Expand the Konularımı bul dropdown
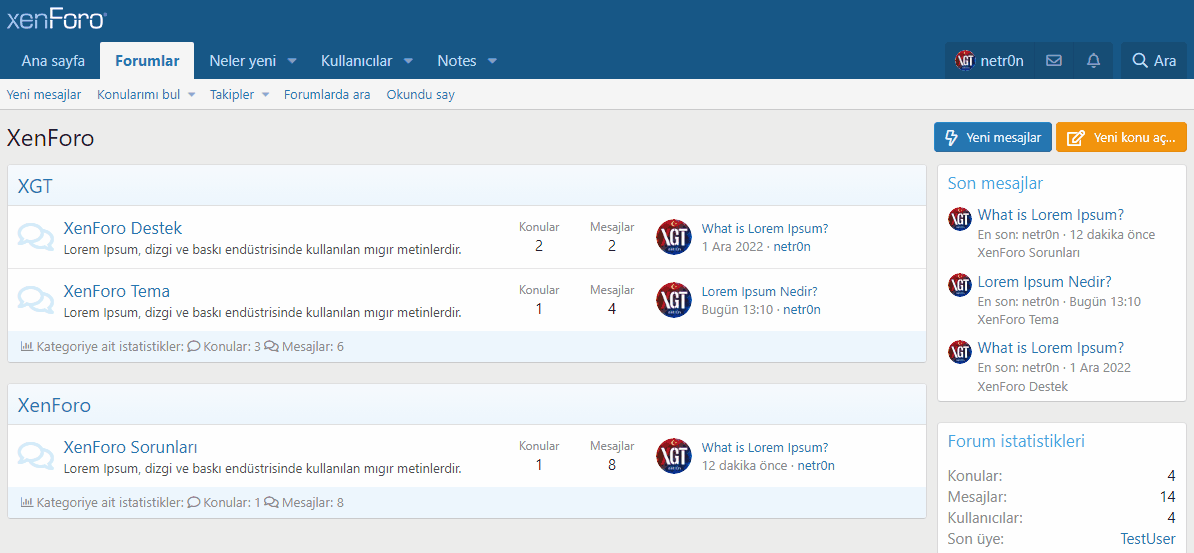Viewport: 1194px width, 553px height. click(x=191, y=95)
